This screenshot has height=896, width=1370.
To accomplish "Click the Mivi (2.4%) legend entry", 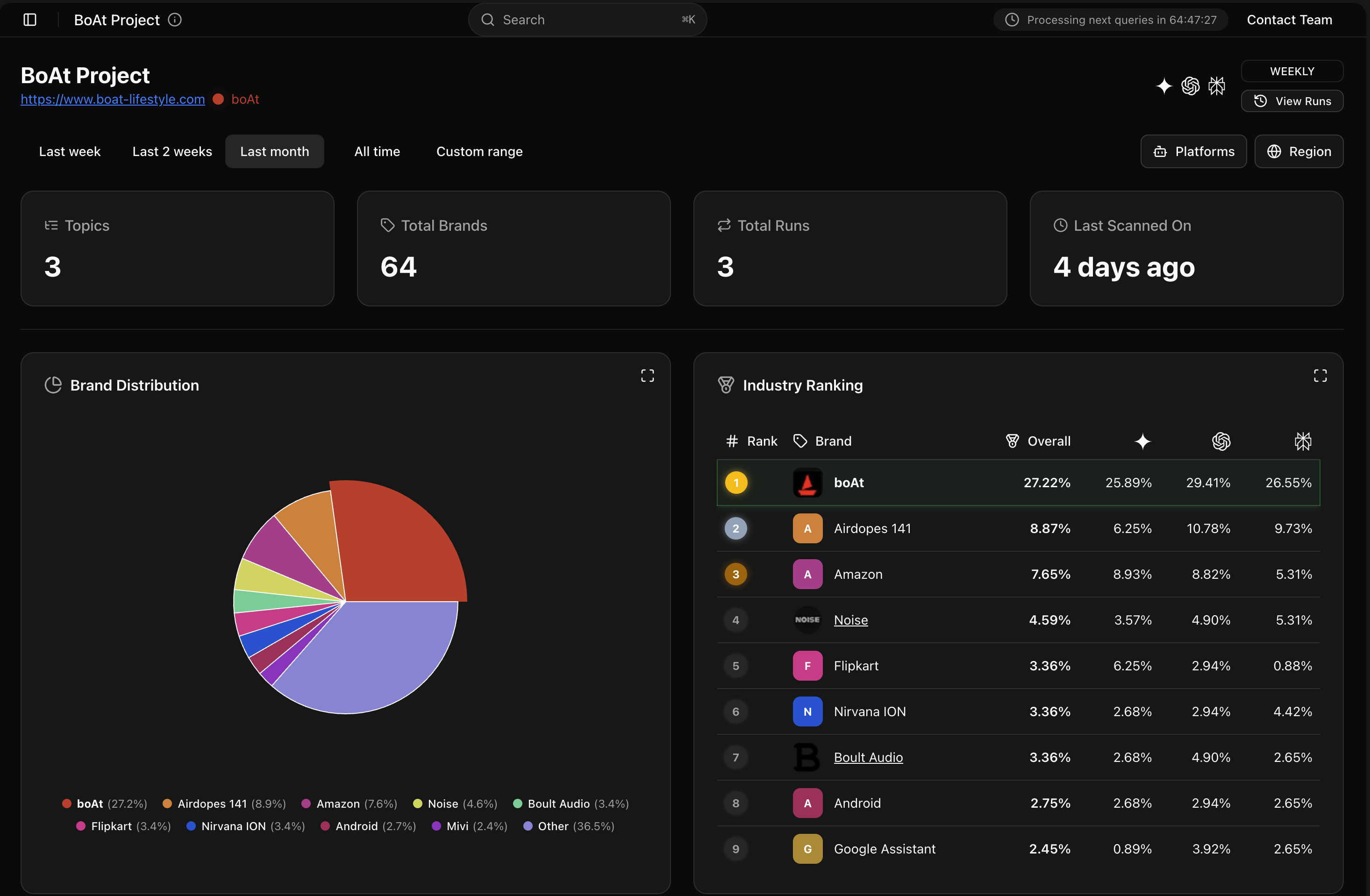I will pyautogui.click(x=469, y=826).
